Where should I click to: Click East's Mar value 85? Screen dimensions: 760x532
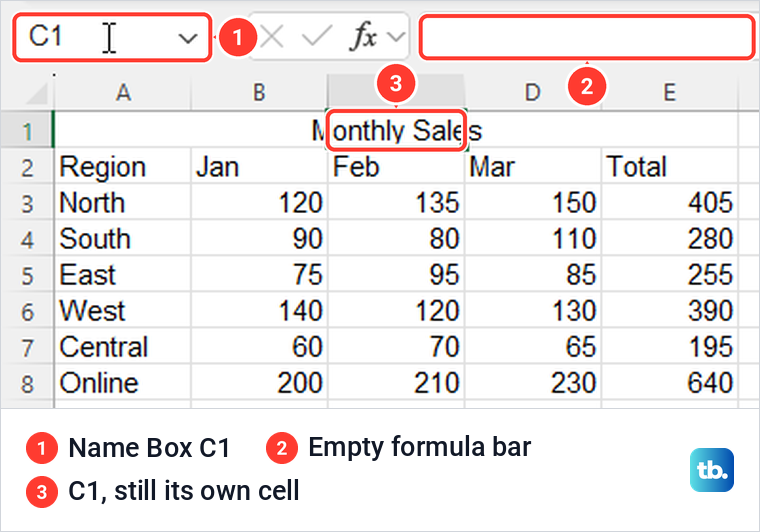pyautogui.click(x=533, y=274)
